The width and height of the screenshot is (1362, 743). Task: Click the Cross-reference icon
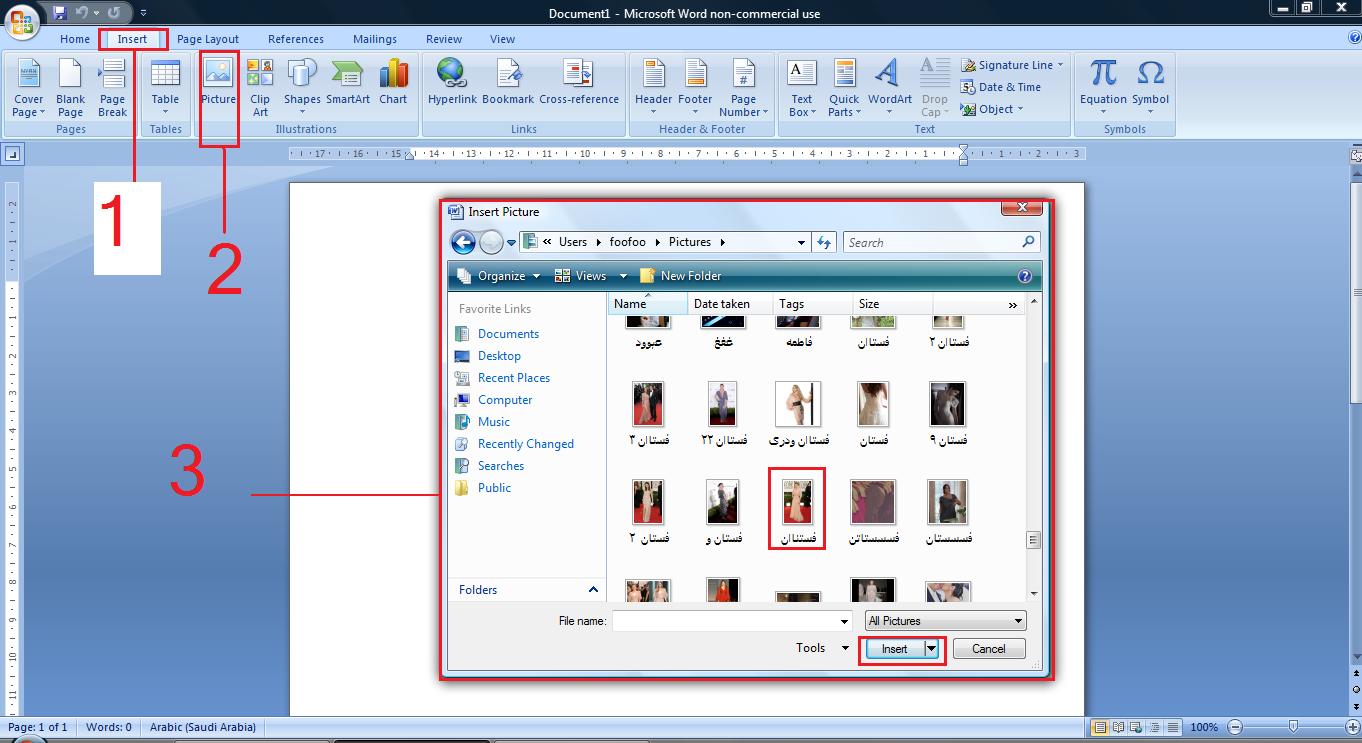point(578,73)
